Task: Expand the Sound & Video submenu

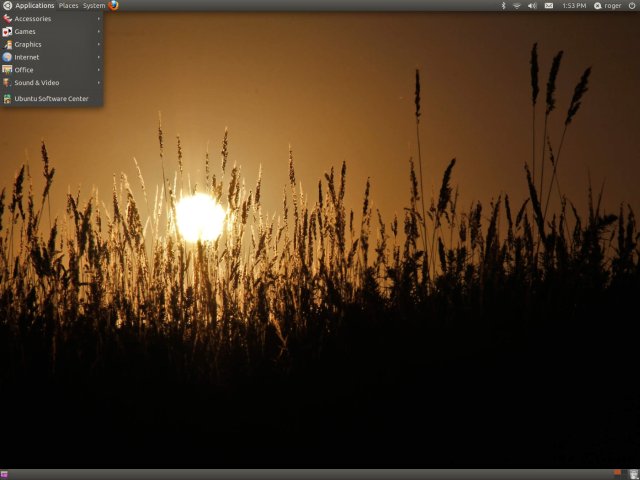Action: click(x=51, y=82)
